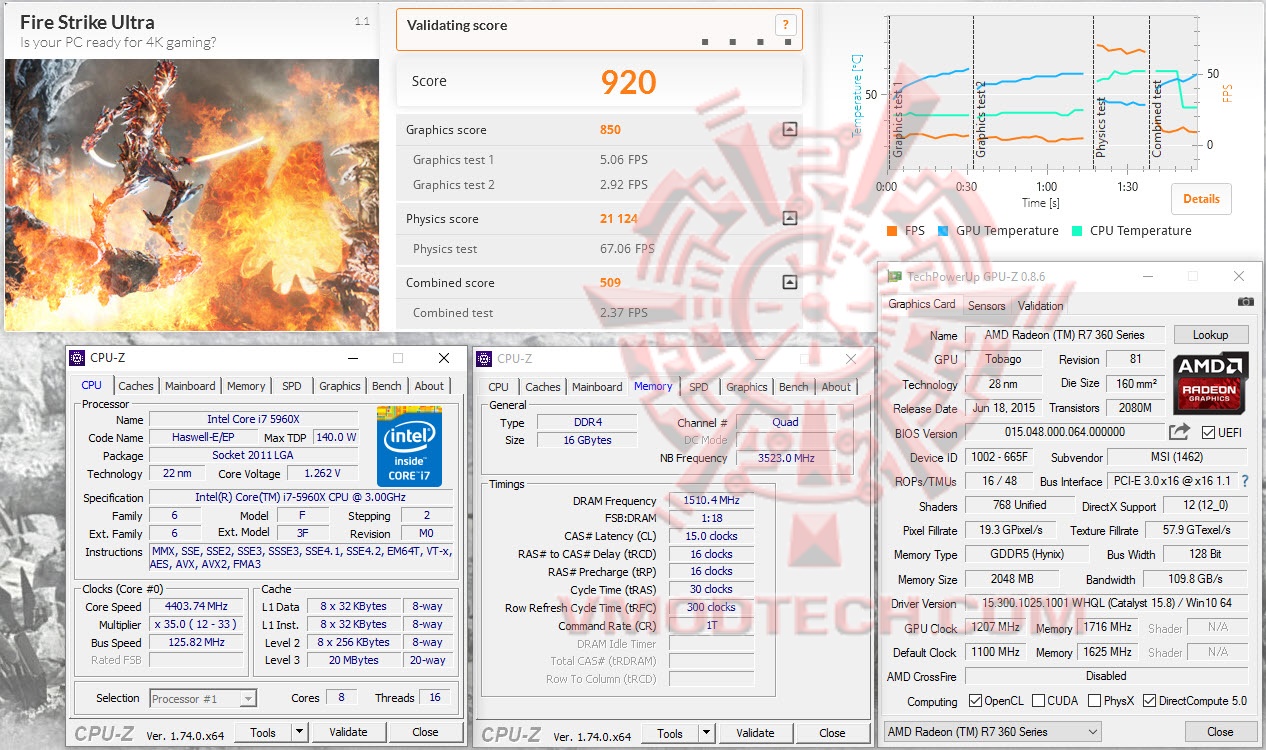The image size is (1266, 750).
Task: Toggle the CUDA checkbox
Action: [x=1039, y=701]
